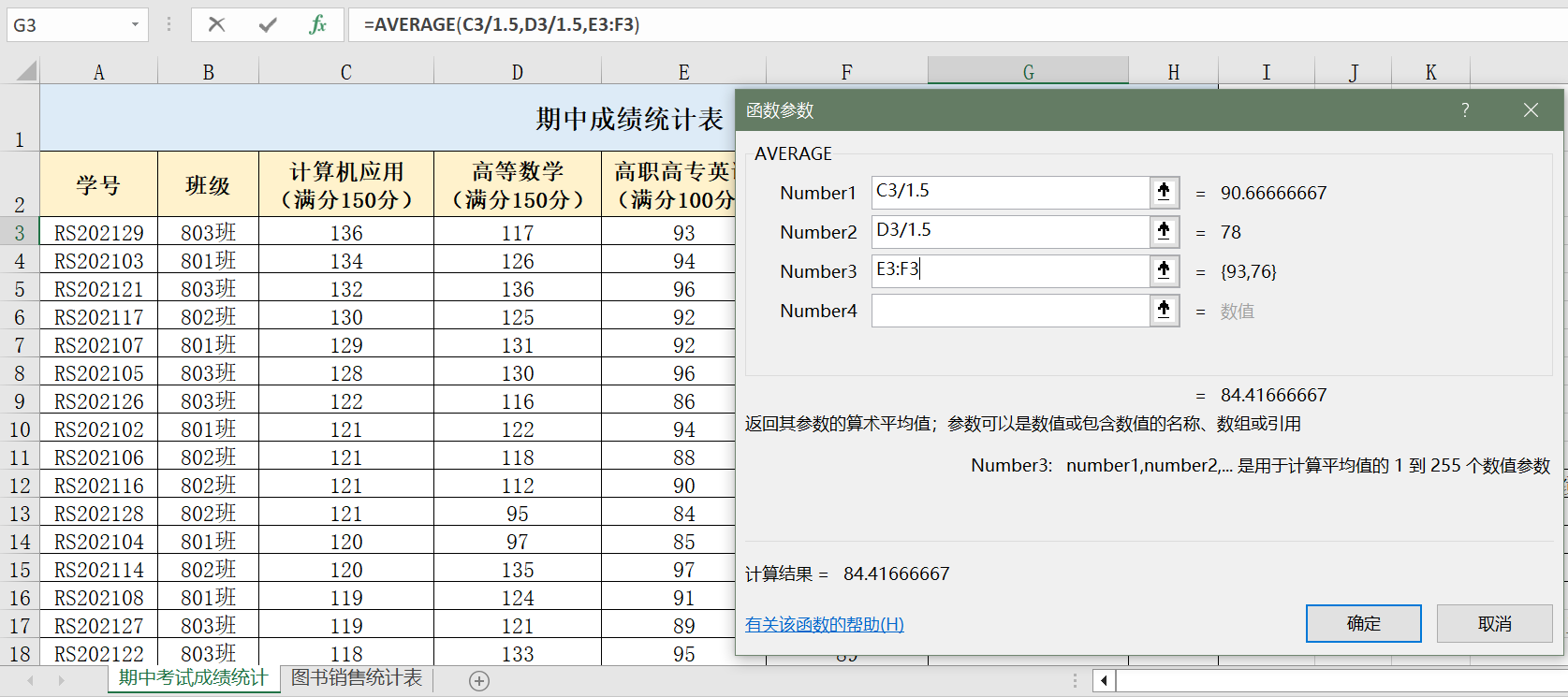The image size is (1568, 697).
Task: Click the select-all corner triangle
Action: pyautogui.click(x=26, y=71)
